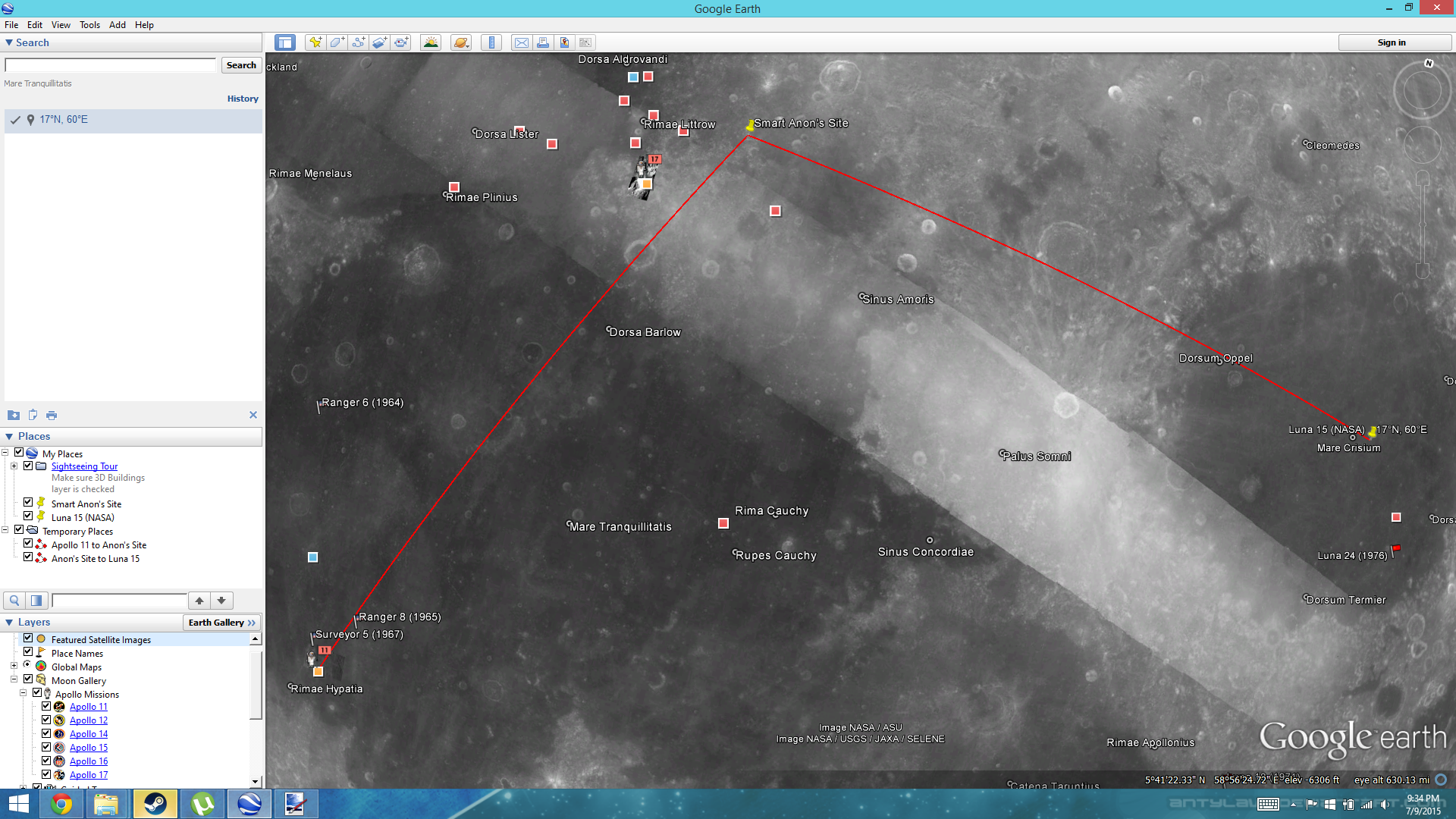Click the Add Image Overlay icon

380,42
